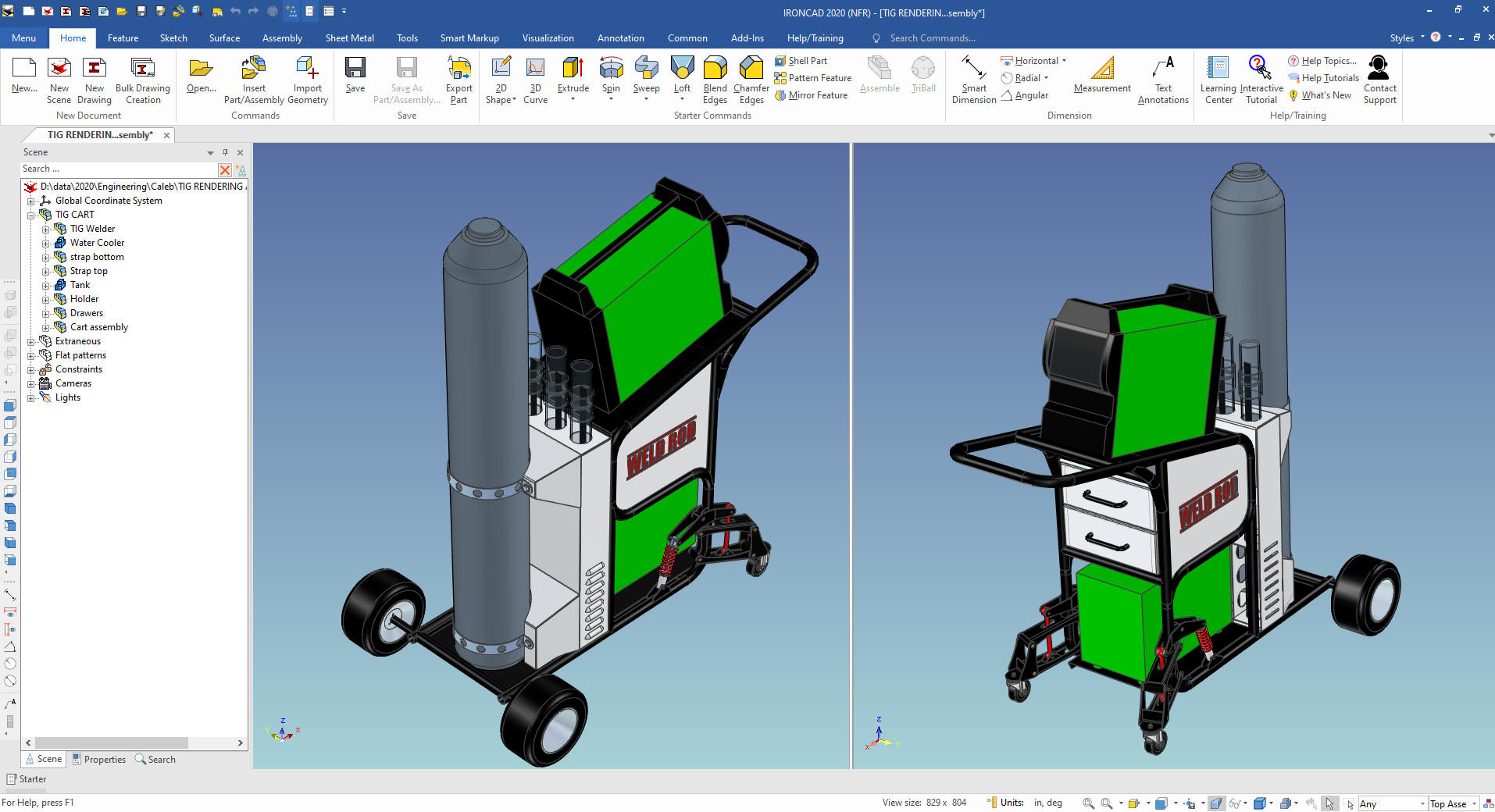Expand the Flat patterns tree node
Screen dimensions: 1495x812
click(31, 355)
